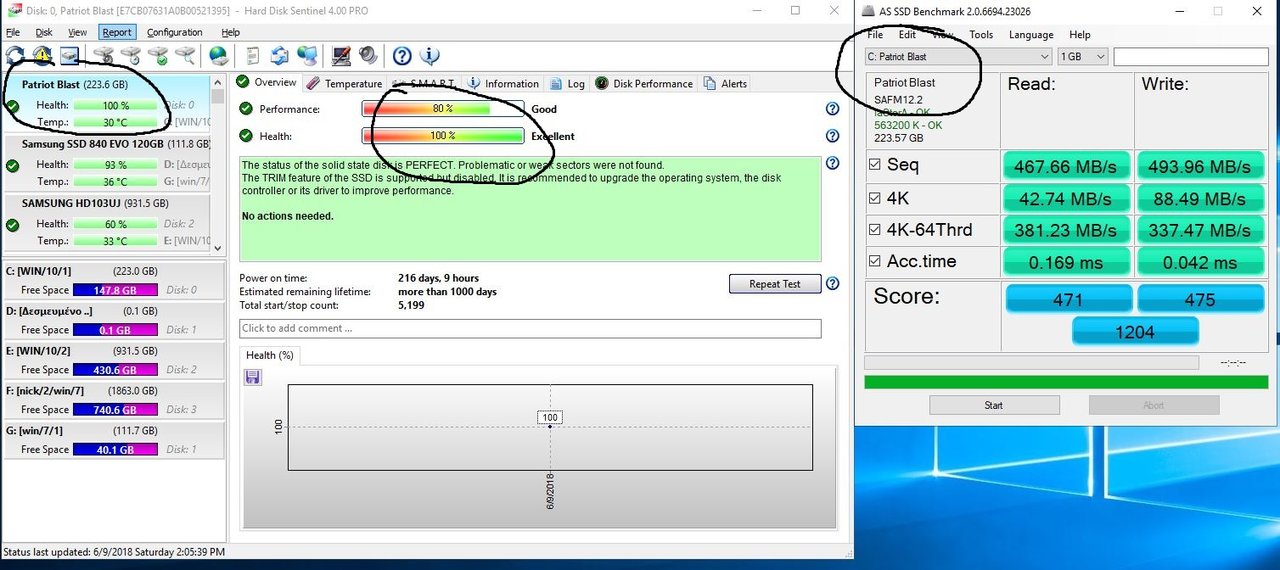
Task: Open the 1 GB test size dropdown
Action: point(1083,57)
